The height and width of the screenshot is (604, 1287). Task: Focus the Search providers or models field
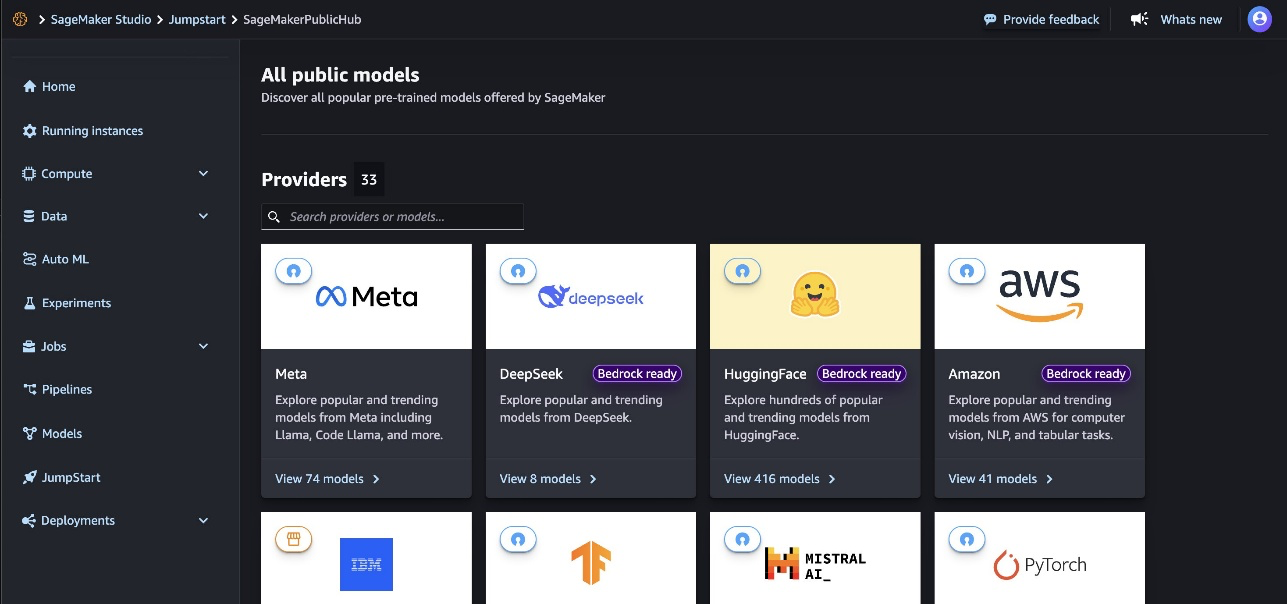pyautogui.click(x=392, y=217)
